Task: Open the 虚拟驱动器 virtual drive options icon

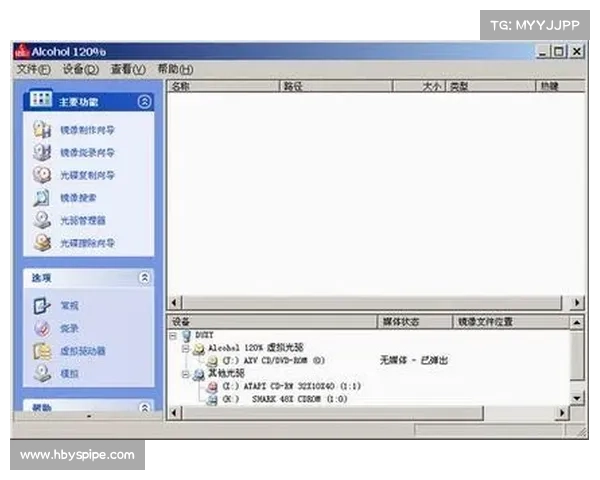Action: pyautogui.click(x=42, y=351)
